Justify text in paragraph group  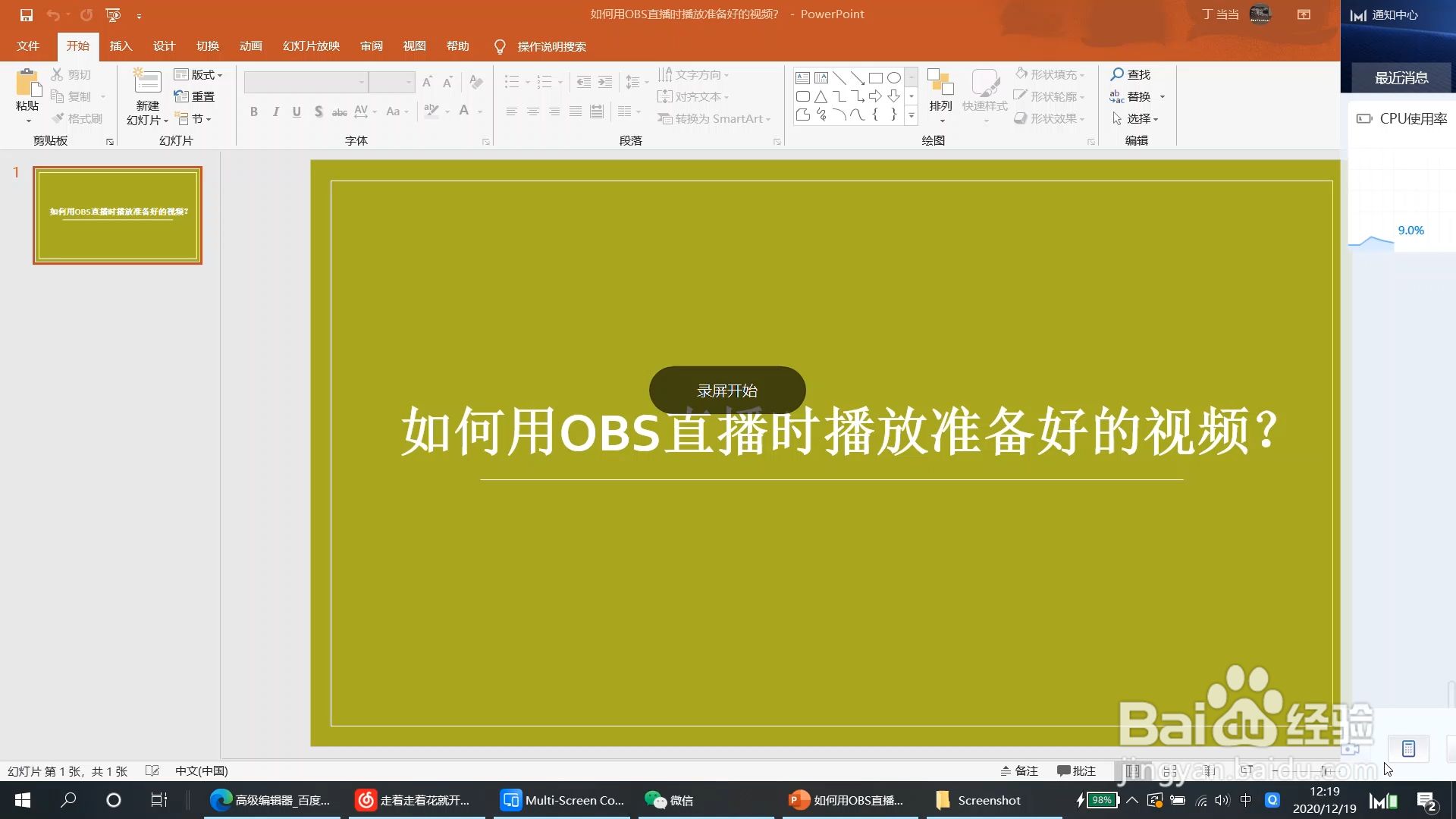(x=576, y=111)
